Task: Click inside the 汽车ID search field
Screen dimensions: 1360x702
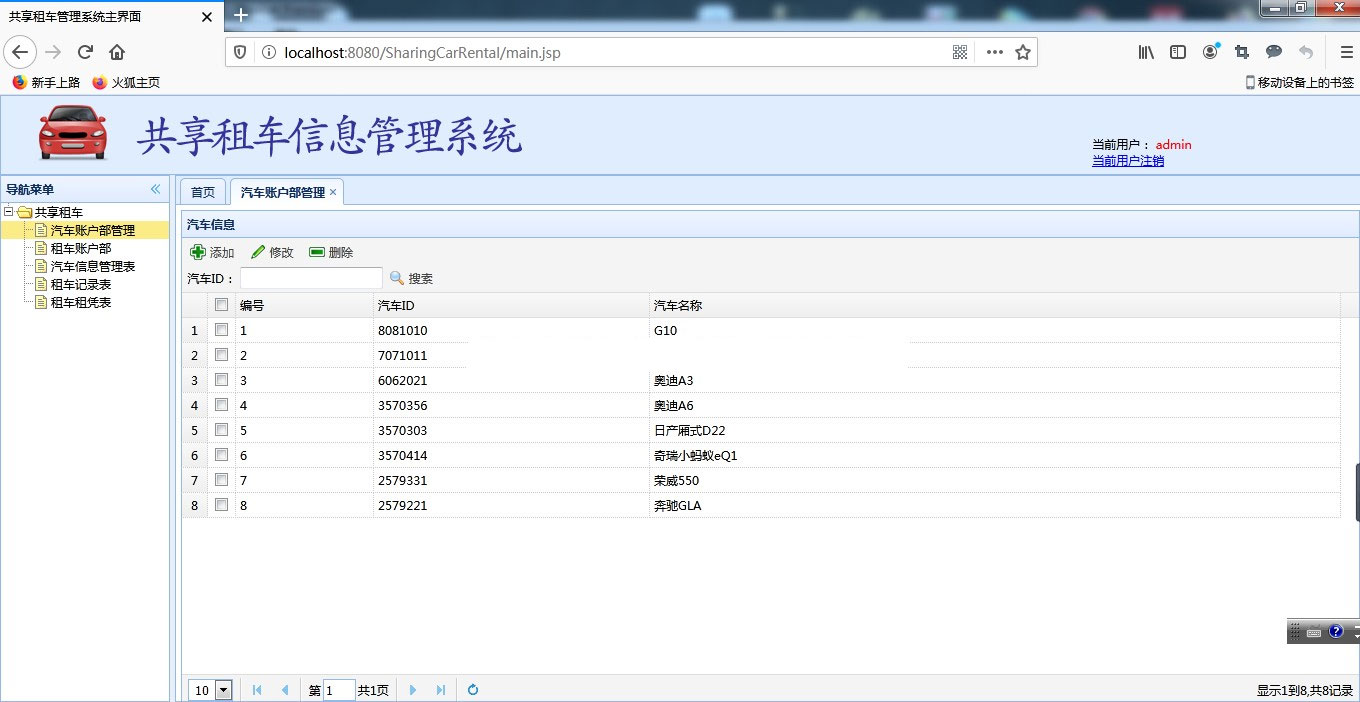Action: pyautogui.click(x=310, y=278)
